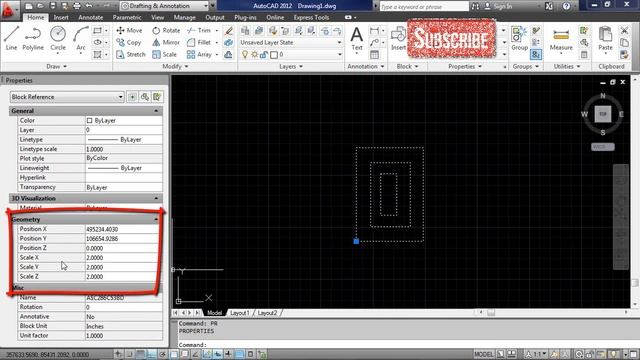Image resolution: width=640 pixels, height=360 pixels.
Task: Click the Array tool
Action: pos(199,54)
